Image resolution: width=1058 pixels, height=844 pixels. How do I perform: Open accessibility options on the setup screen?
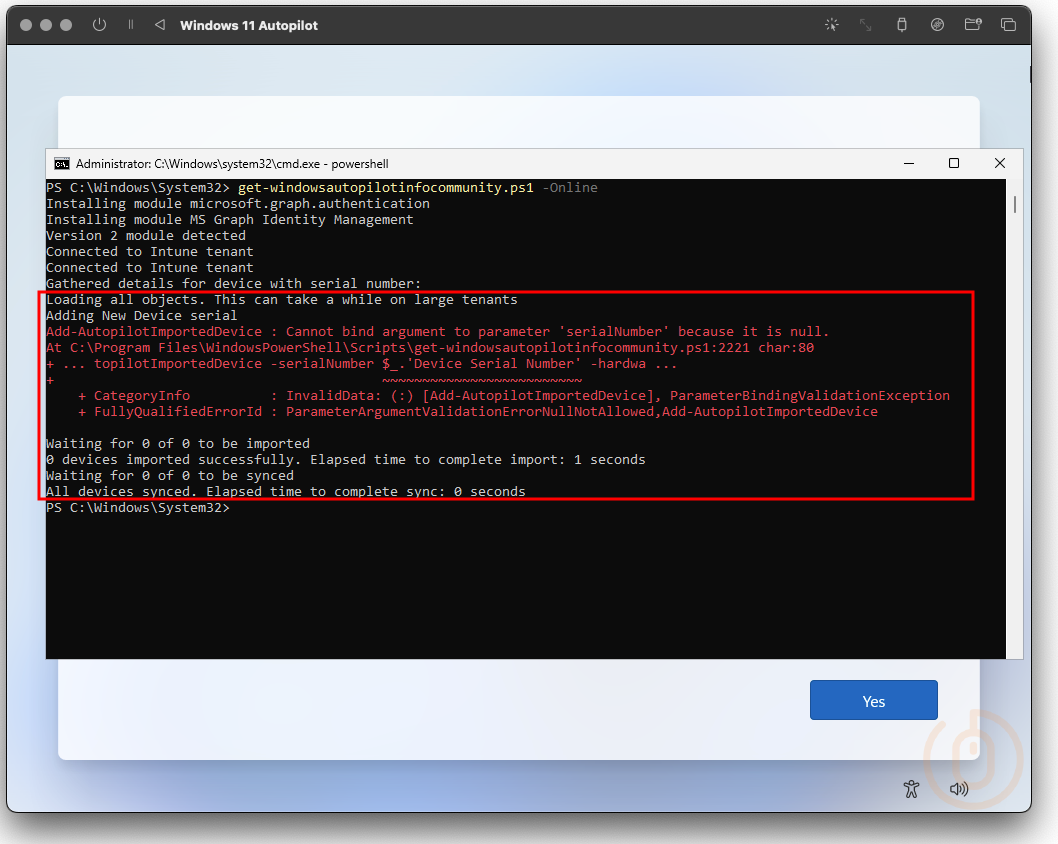click(911, 789)
